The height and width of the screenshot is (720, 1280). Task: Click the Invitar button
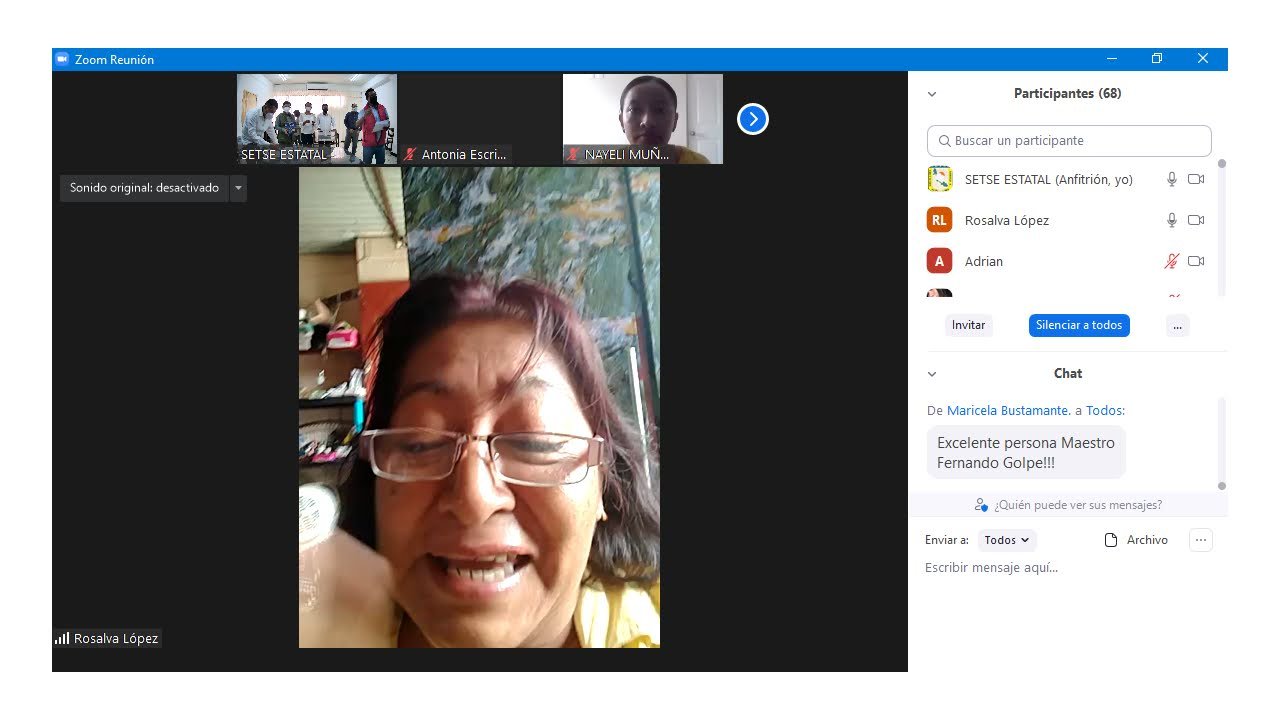pos(968,325)
